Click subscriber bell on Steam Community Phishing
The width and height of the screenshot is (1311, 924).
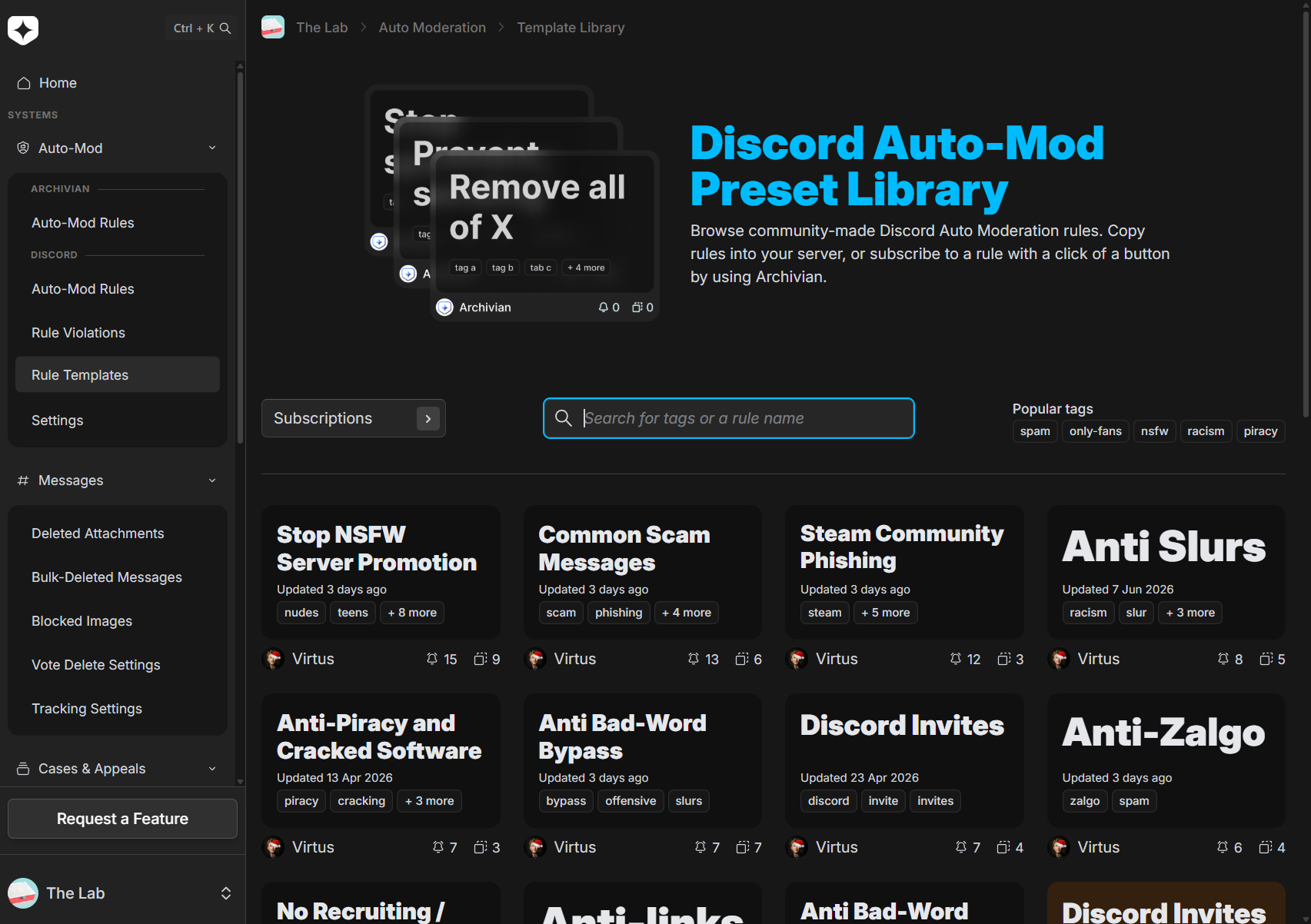(x=956, y=659)
